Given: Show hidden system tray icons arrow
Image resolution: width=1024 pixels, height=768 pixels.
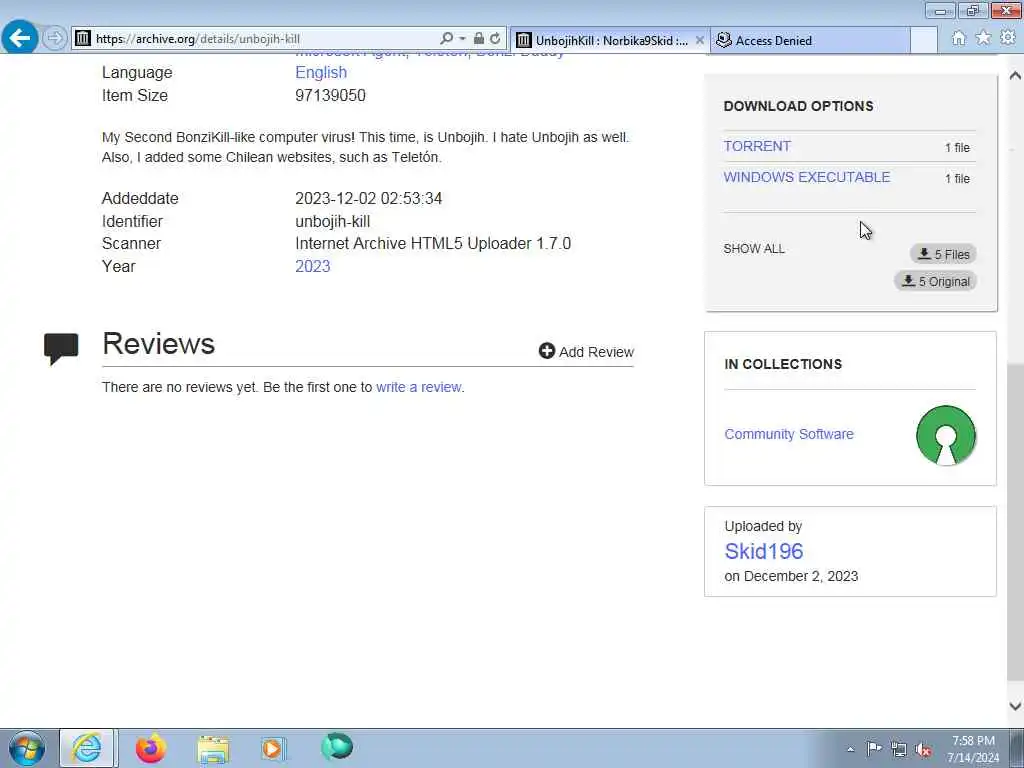Looking at the screenshot, I should pyautogui.click(x=850, y=749).
